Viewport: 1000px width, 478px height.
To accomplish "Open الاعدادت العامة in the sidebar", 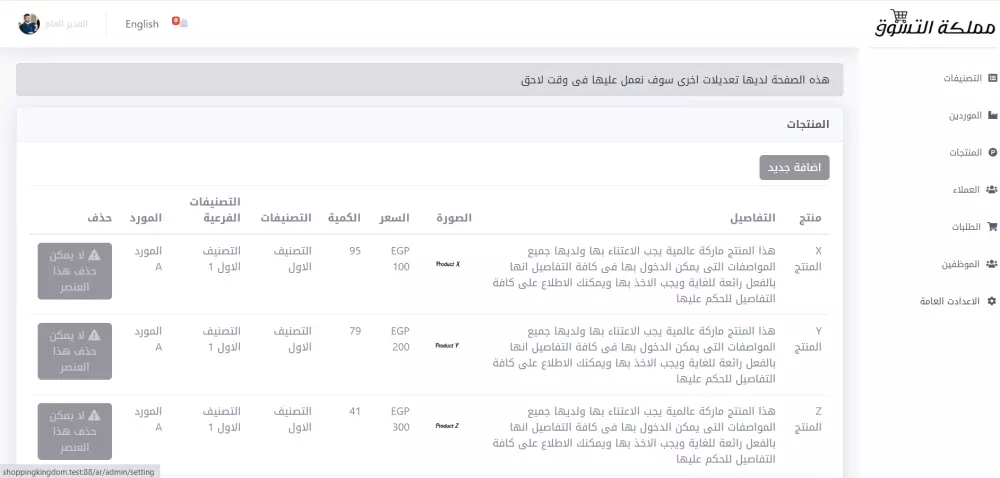I will [951, 300].
